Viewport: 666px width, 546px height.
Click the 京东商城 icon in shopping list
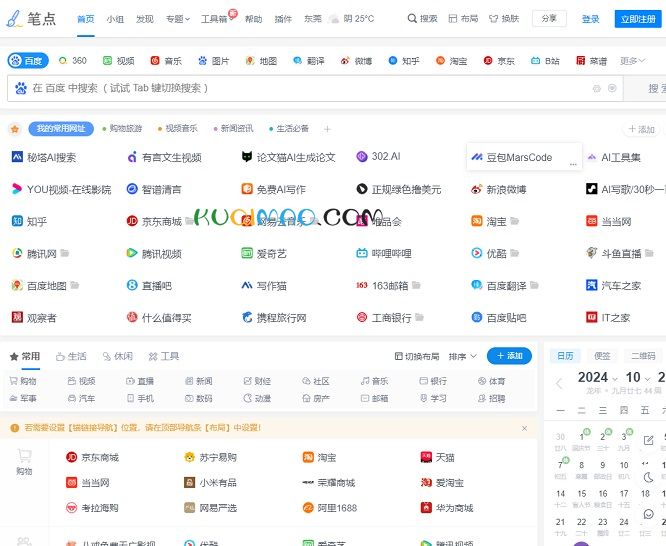point(72,457)
